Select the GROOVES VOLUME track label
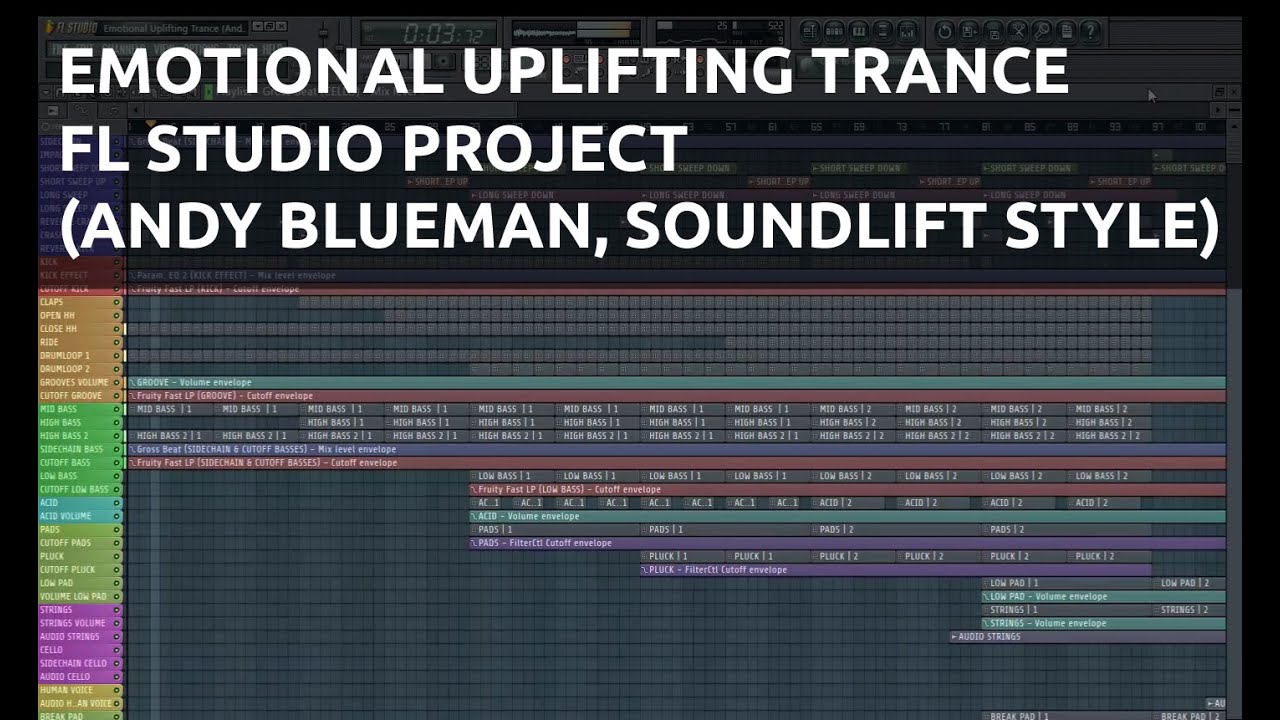Image resolution: width=1280 pixels, height=720 pixels. coord(74,382)
